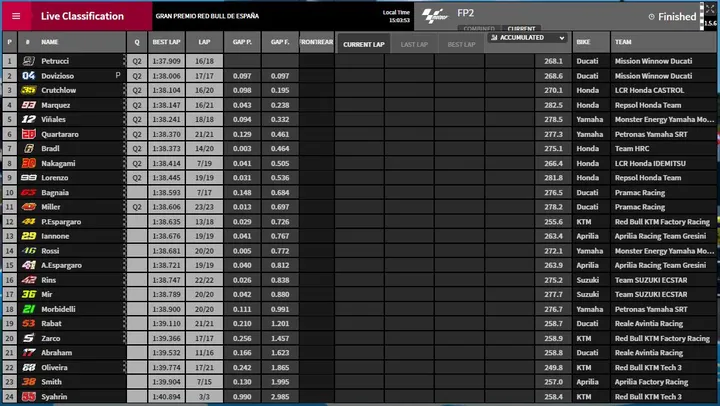Click LCR Honda CASTROL team name
The height and width of the screenshot is (406, 720).
(649, 90)
